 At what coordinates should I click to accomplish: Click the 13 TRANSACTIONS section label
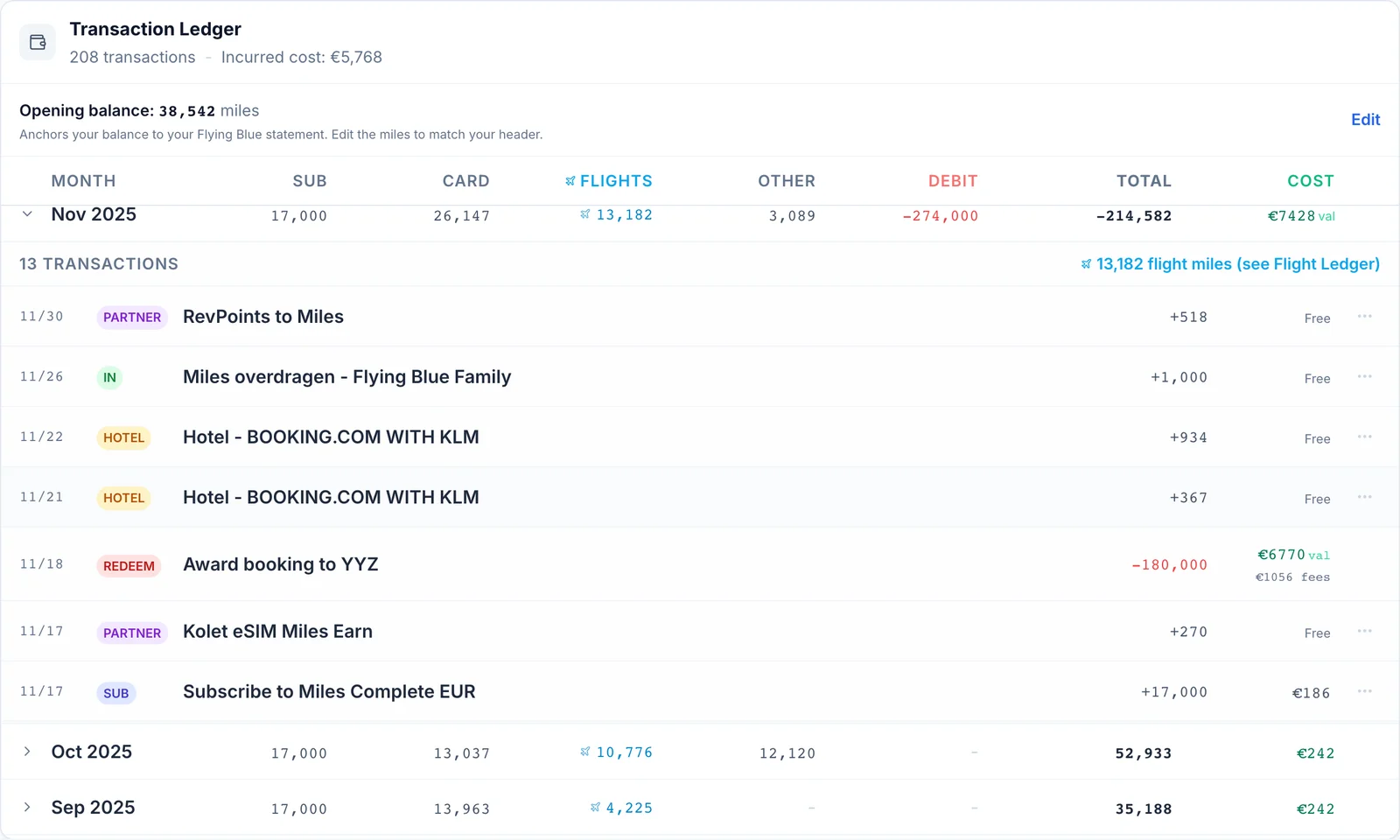tap(99, 264)
